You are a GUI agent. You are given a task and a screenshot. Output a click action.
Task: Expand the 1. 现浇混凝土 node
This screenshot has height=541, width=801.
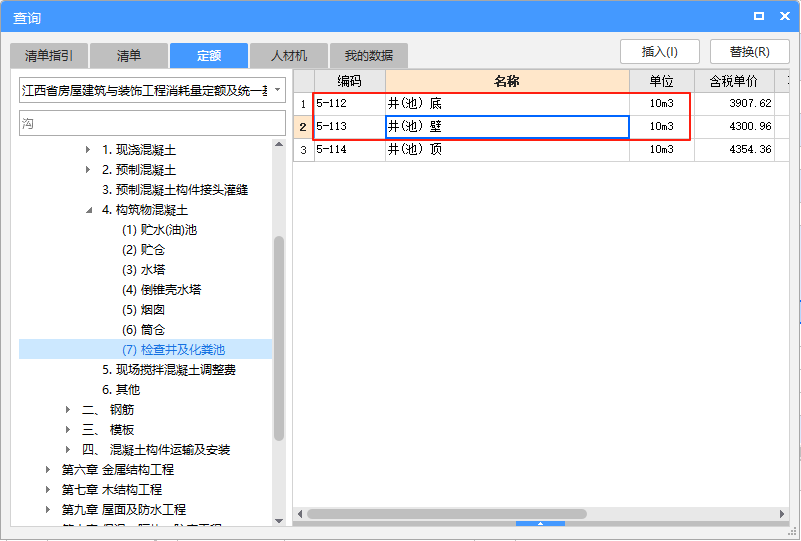[x=88, y=150]
